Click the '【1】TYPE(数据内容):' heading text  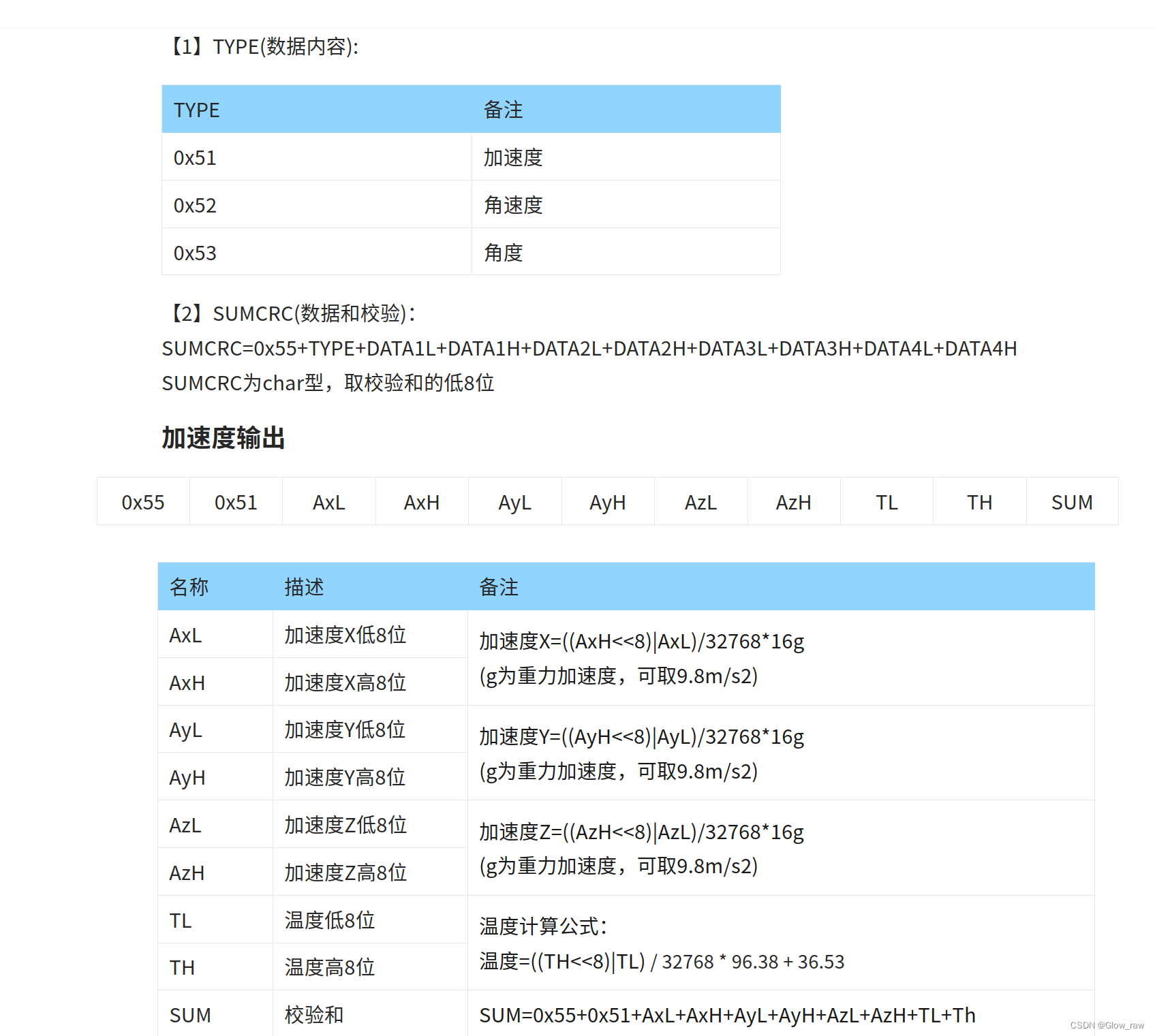click(261, 46)
